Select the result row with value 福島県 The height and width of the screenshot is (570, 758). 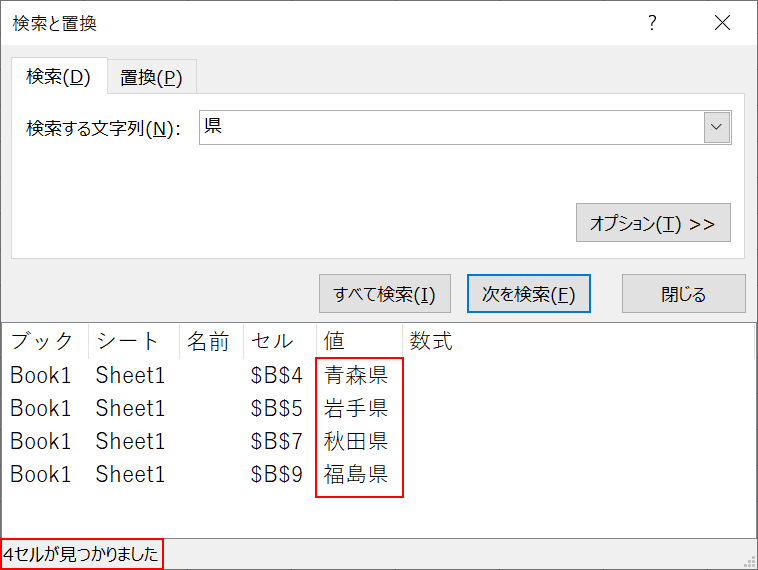click(x=378, y=474)
